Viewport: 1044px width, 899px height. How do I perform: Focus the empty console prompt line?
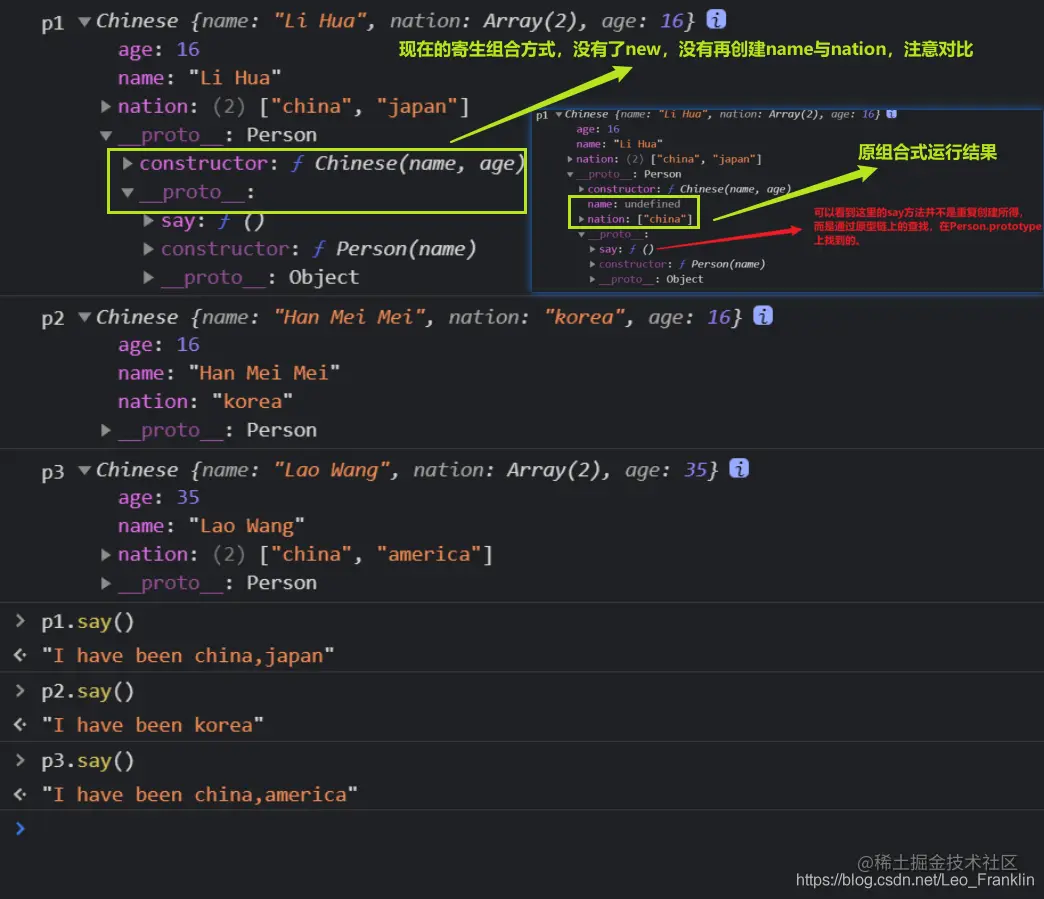pos(522,828)
